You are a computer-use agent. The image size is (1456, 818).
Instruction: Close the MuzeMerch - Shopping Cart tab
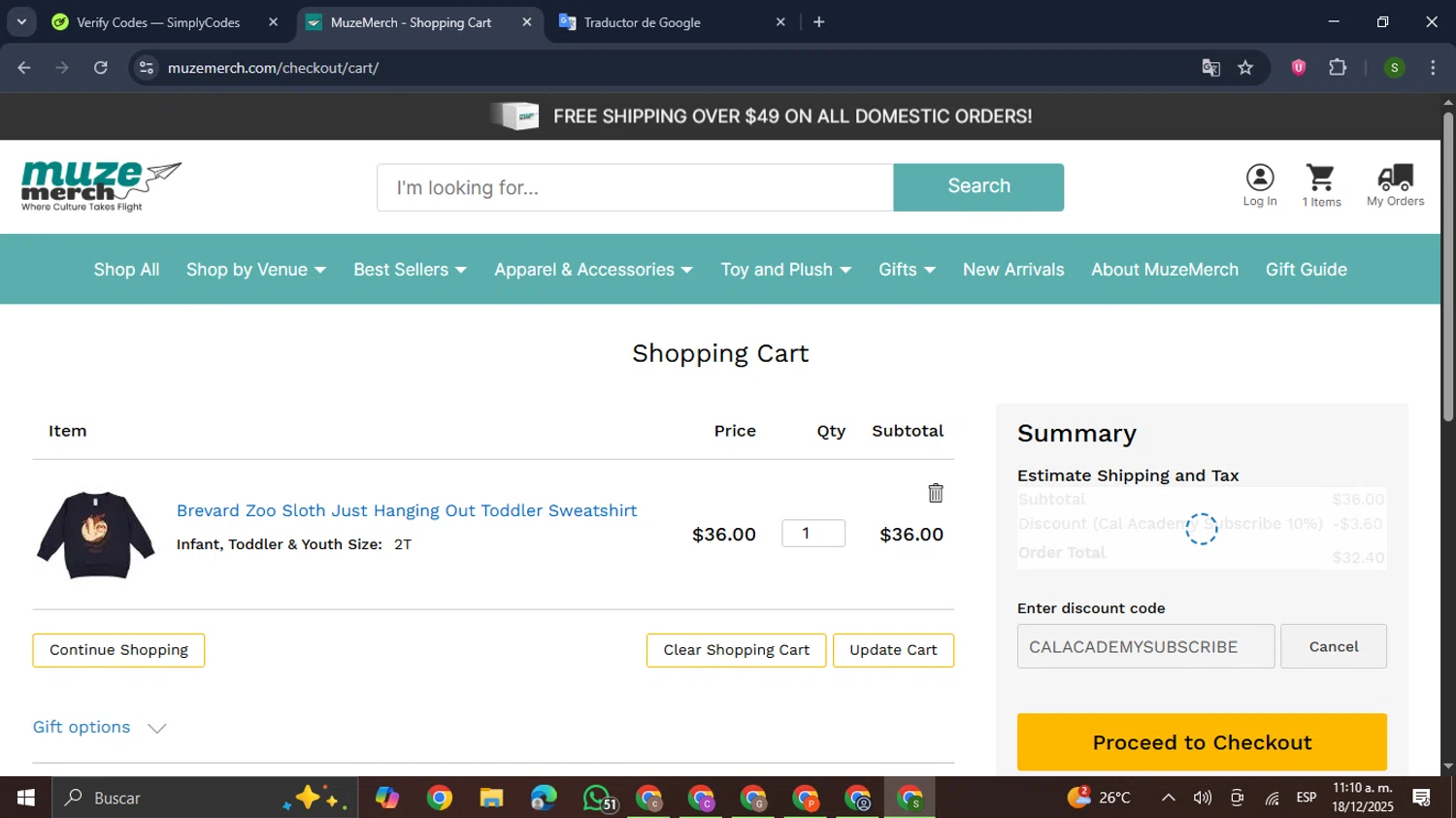pyautogui.click(x=527, y=21)
